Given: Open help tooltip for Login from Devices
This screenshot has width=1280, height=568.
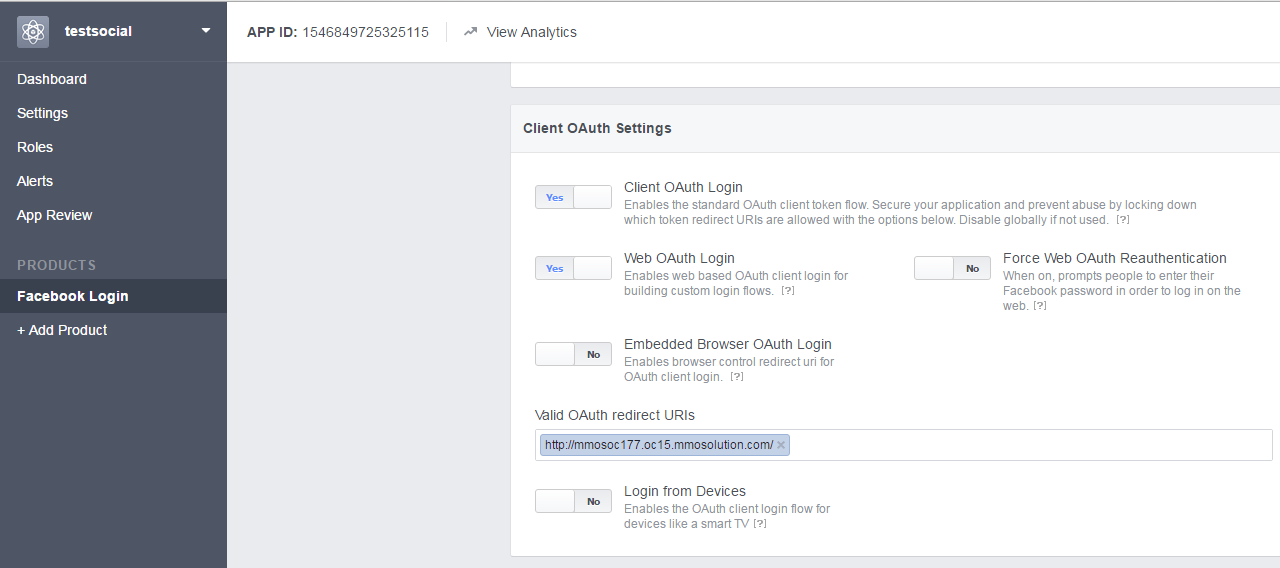Looking at the screenshot, I should click(x=760, y=524).
